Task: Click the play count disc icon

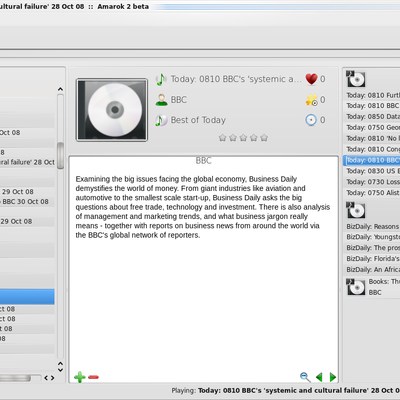Action: click(311, 120)
